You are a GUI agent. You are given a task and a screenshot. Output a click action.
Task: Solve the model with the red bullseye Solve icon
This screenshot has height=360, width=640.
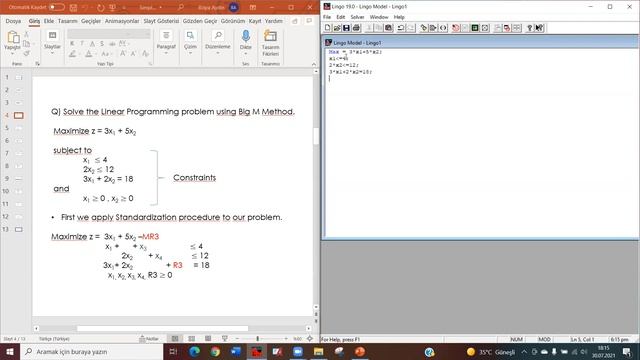(x=456, y=28)
